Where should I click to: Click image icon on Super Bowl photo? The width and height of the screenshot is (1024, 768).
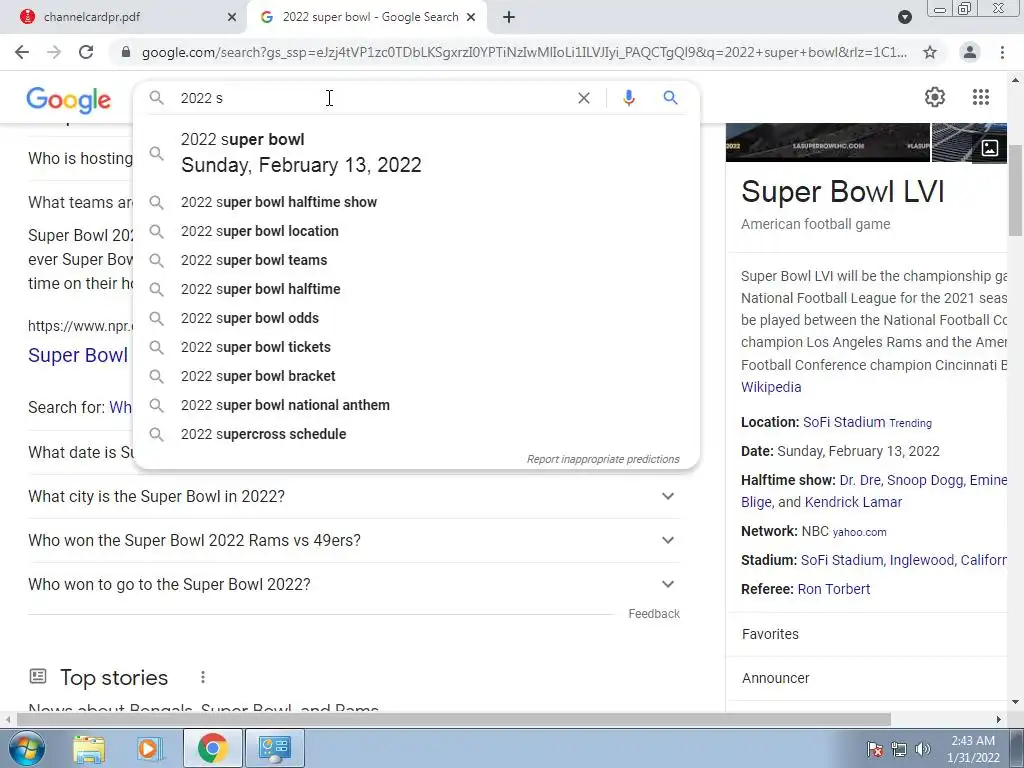(x=989, y=148)
